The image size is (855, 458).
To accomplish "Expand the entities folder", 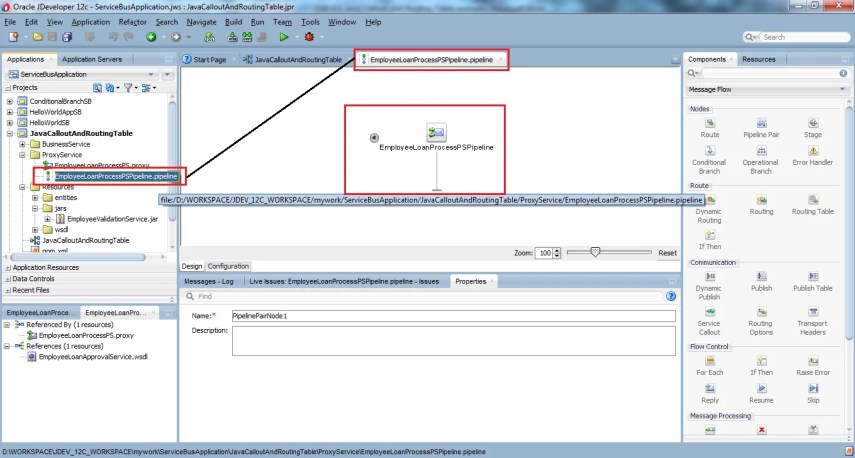I will pyautogui.click(x=35, y=198).
